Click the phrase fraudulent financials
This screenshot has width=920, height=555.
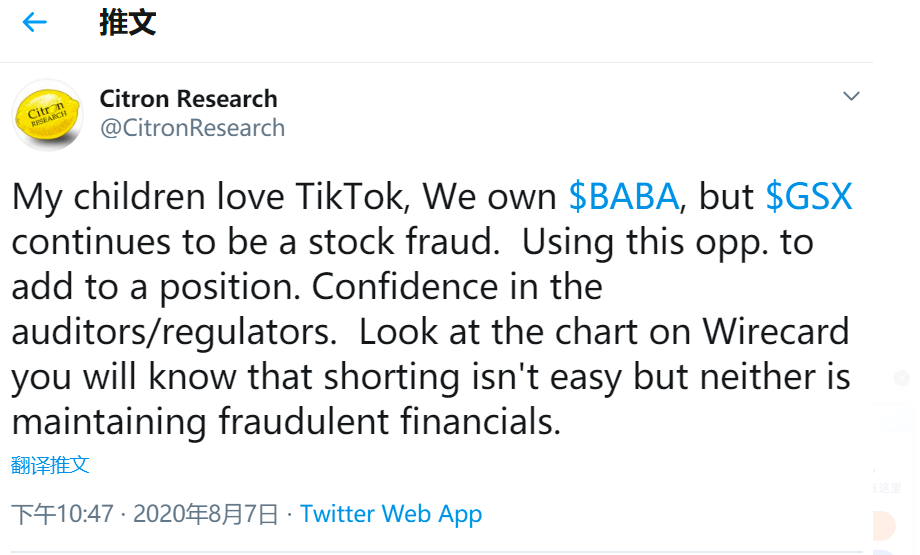(x=388, y=422)
